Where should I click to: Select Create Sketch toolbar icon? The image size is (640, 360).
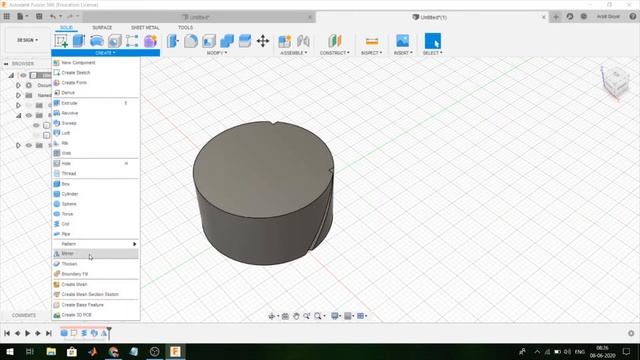pos(61,41)
